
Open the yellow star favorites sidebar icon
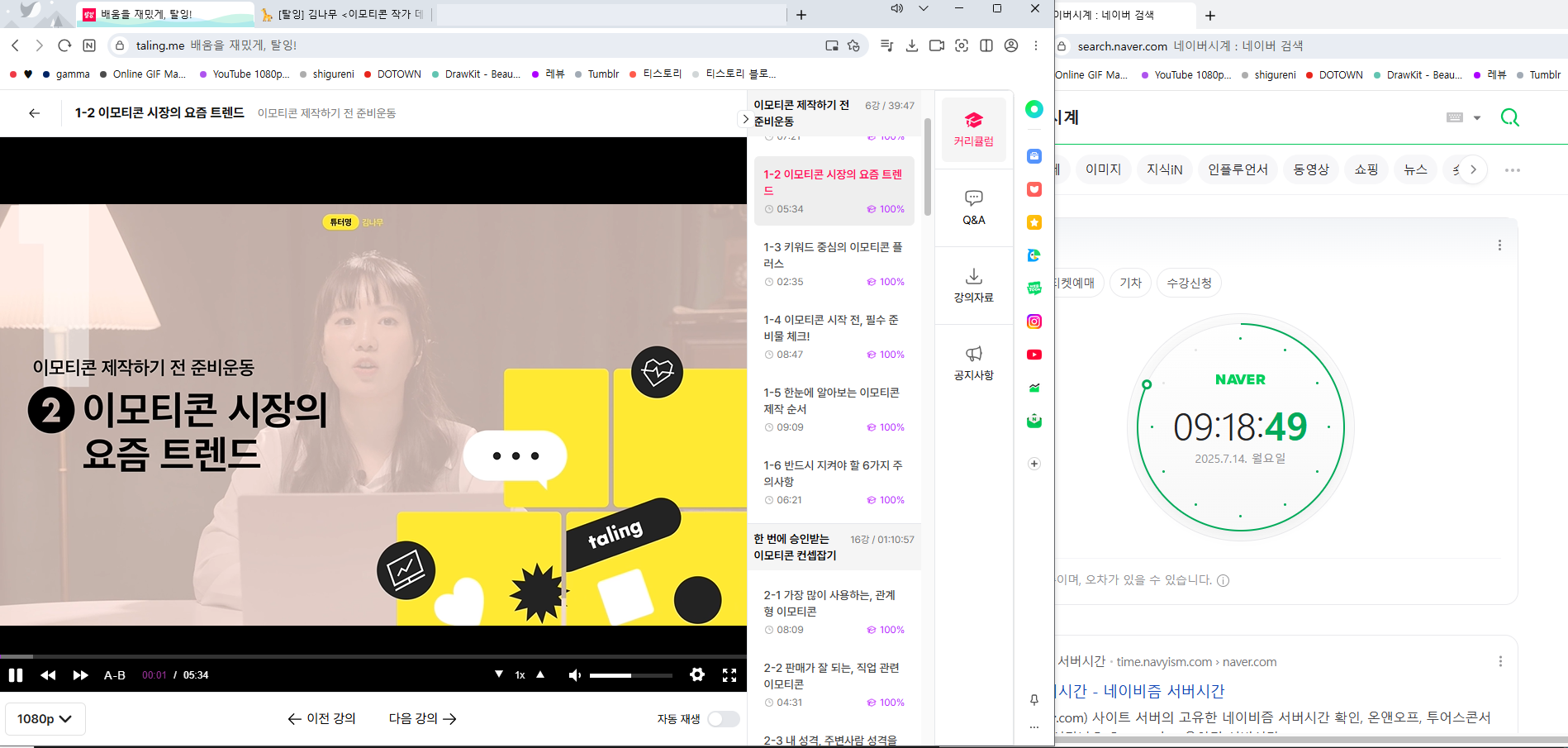[x=1034, y=222]
